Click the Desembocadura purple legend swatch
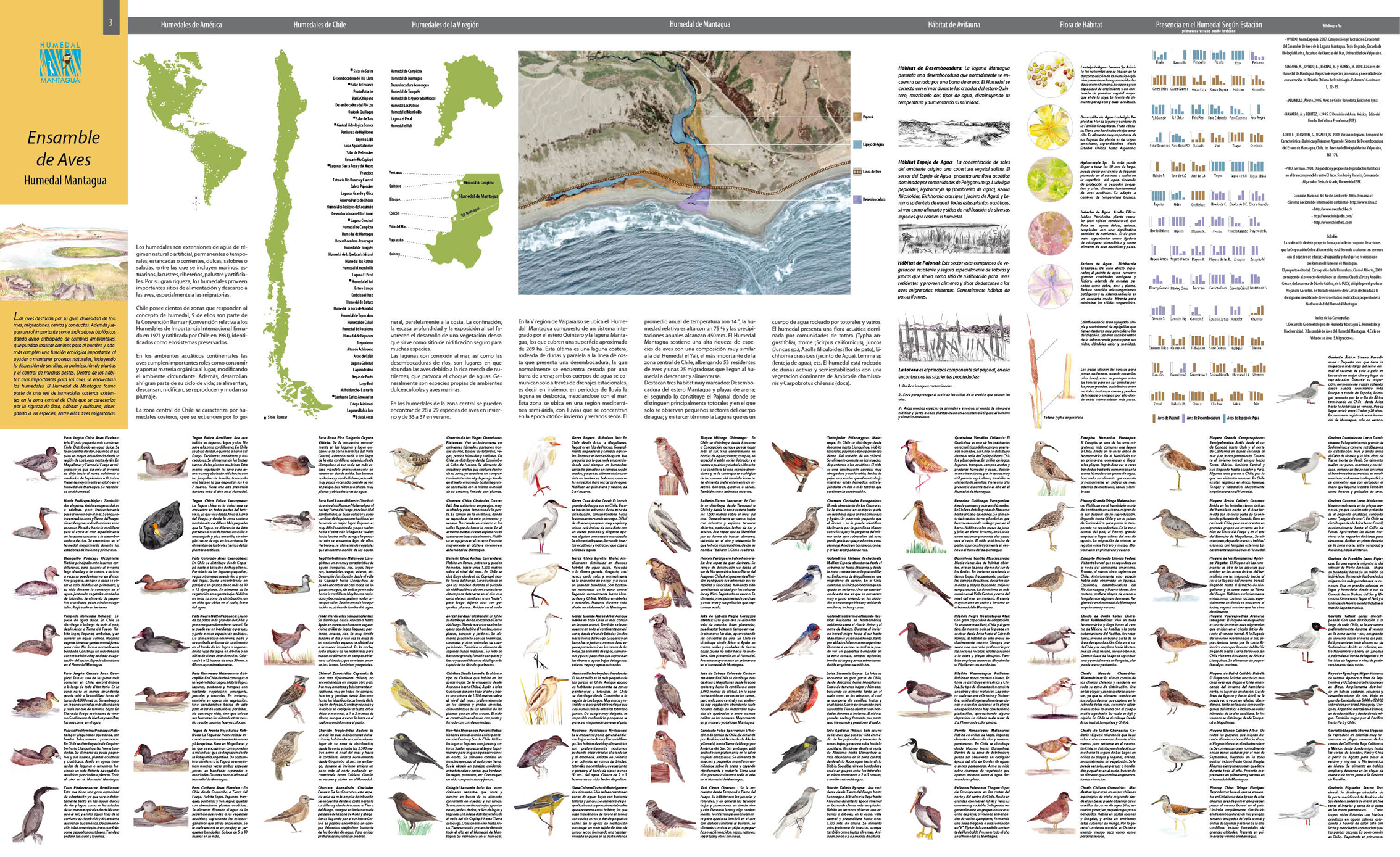This screenshot has width=1400, height=857. [x=857, y=199]
